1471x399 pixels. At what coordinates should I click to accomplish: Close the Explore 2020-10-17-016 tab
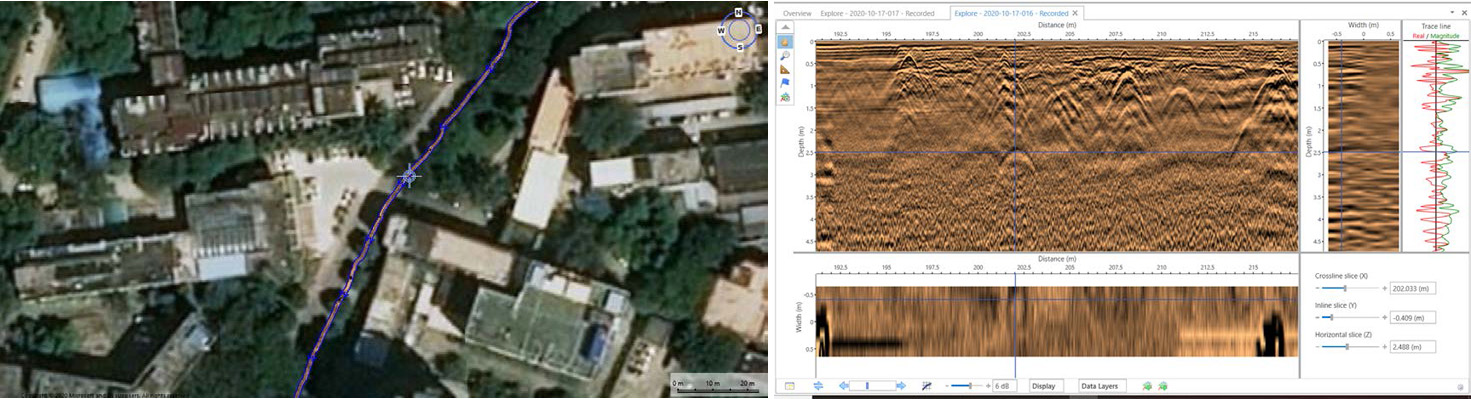(1075, 13)
